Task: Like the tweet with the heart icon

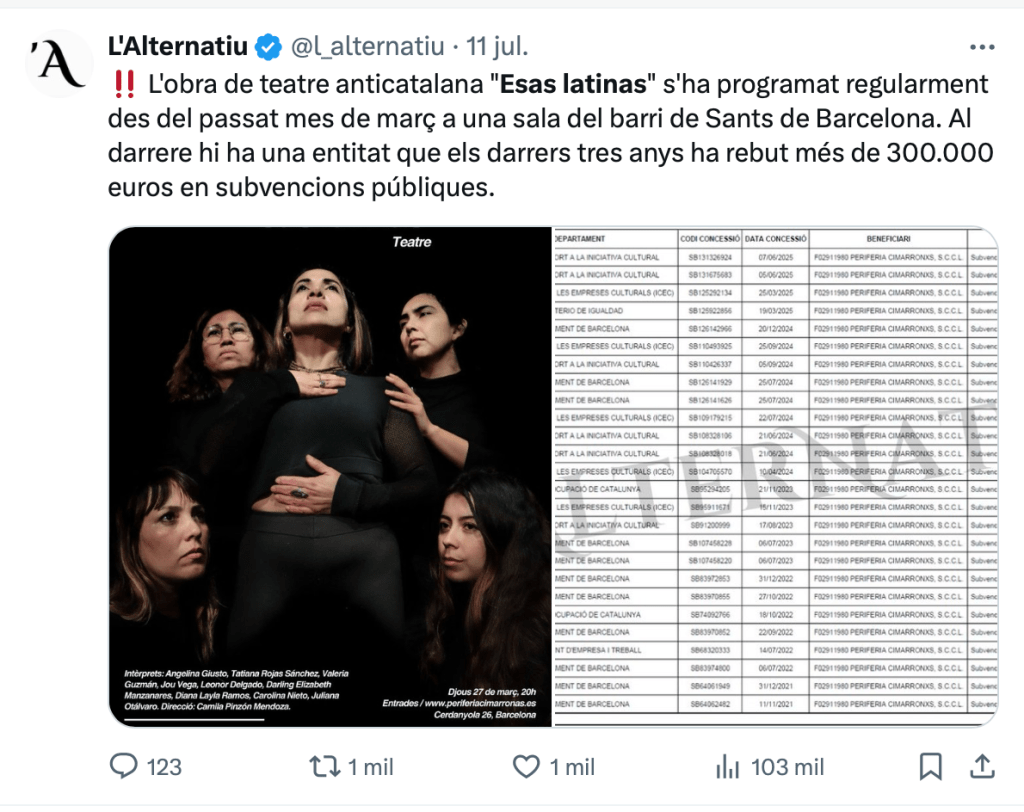Action: (x=526, y=766)
